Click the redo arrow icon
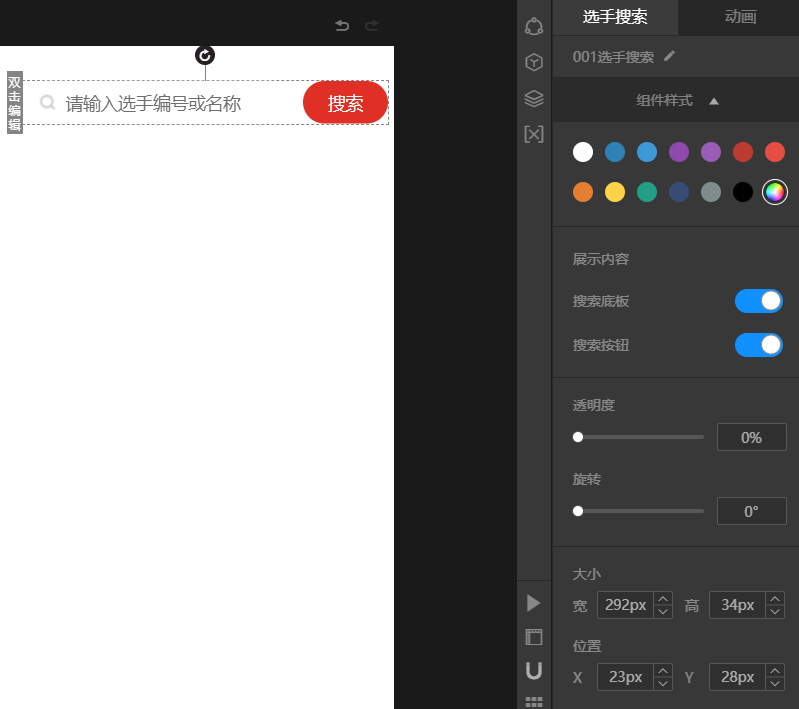 (372, 25)
